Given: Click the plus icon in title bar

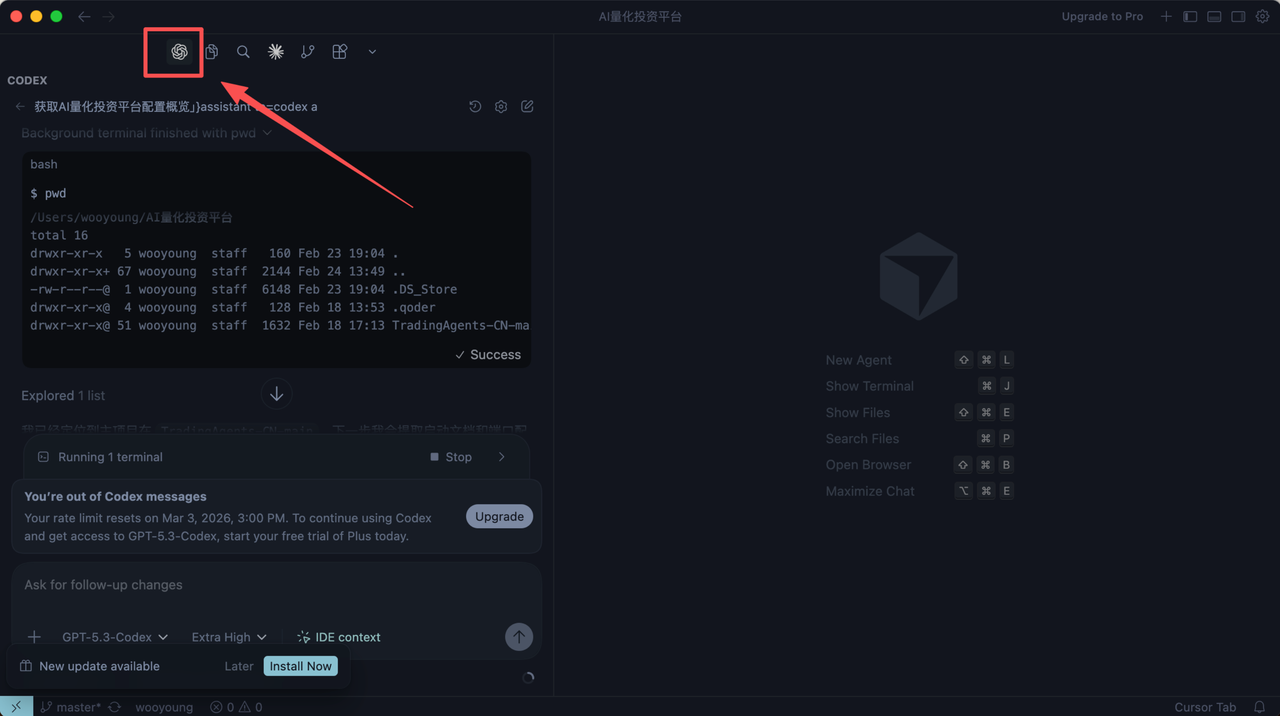Looking at the screenshot, I should pos(1166,16).
